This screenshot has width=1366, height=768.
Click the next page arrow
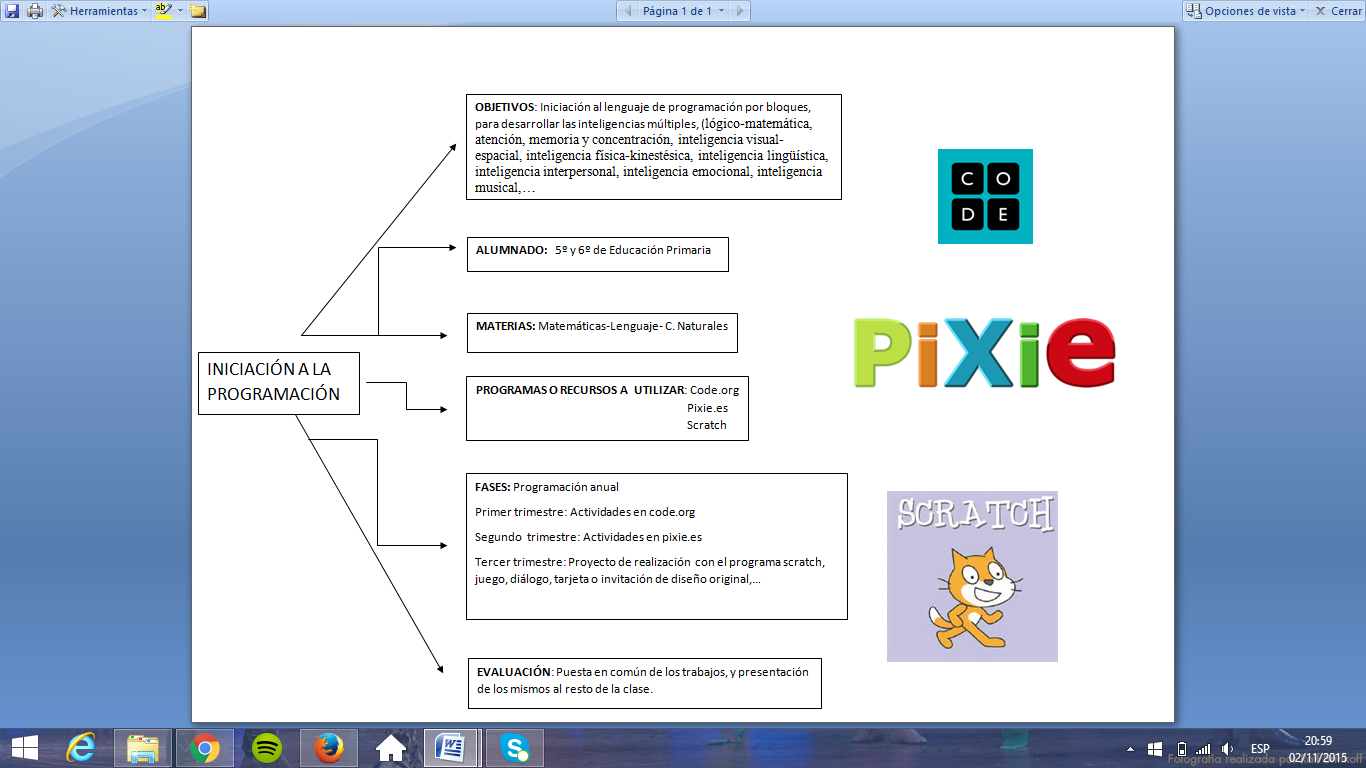click(738, 10)
